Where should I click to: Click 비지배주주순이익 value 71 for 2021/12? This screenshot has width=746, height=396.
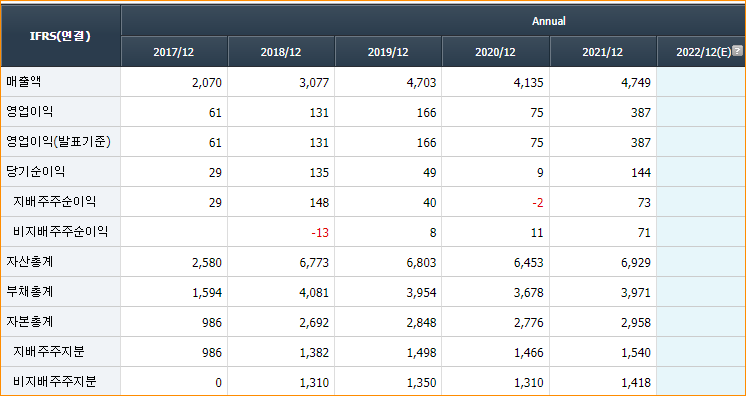644,233
